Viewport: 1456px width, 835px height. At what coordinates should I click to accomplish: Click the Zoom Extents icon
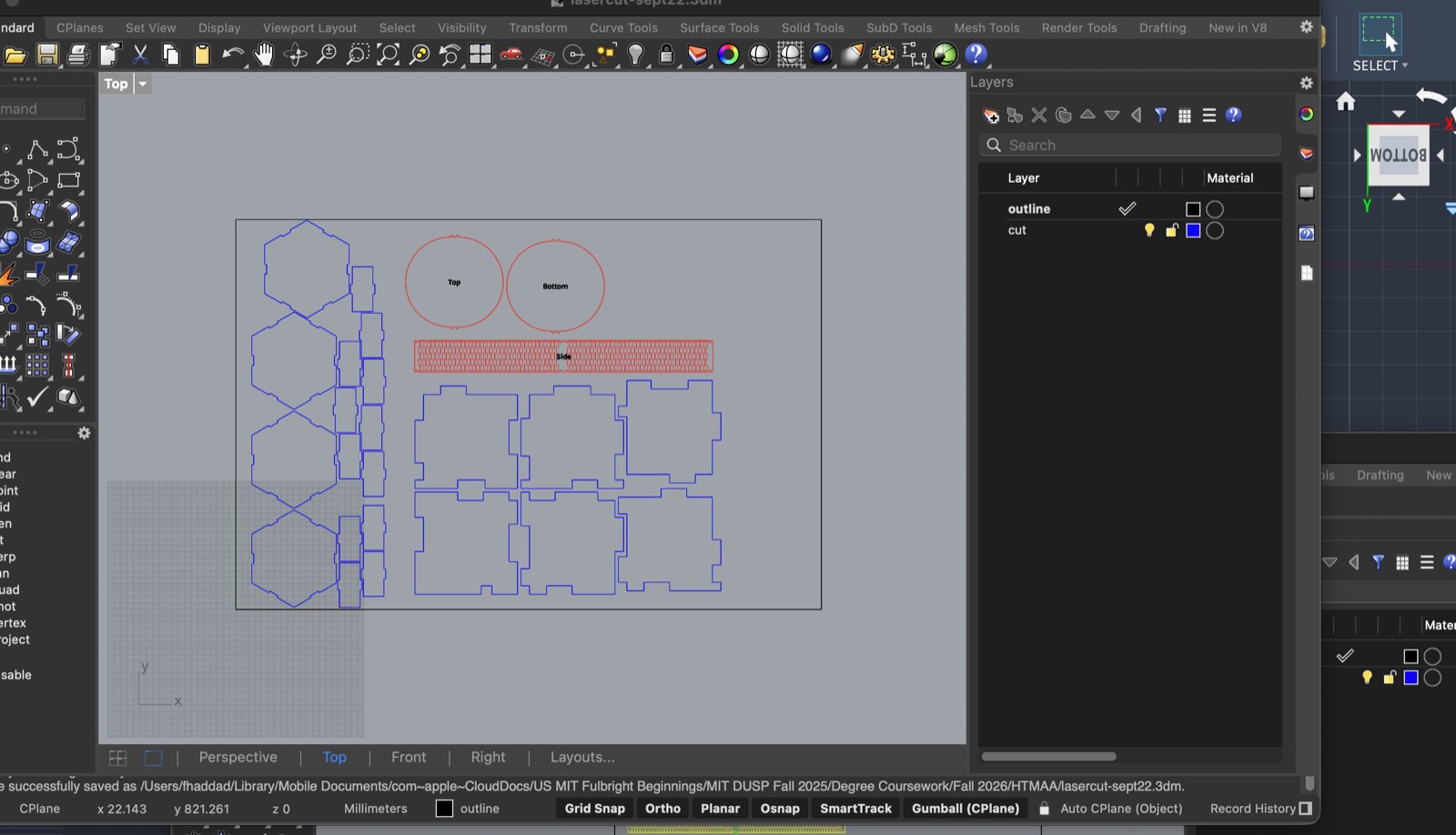(x=388, y=55)
